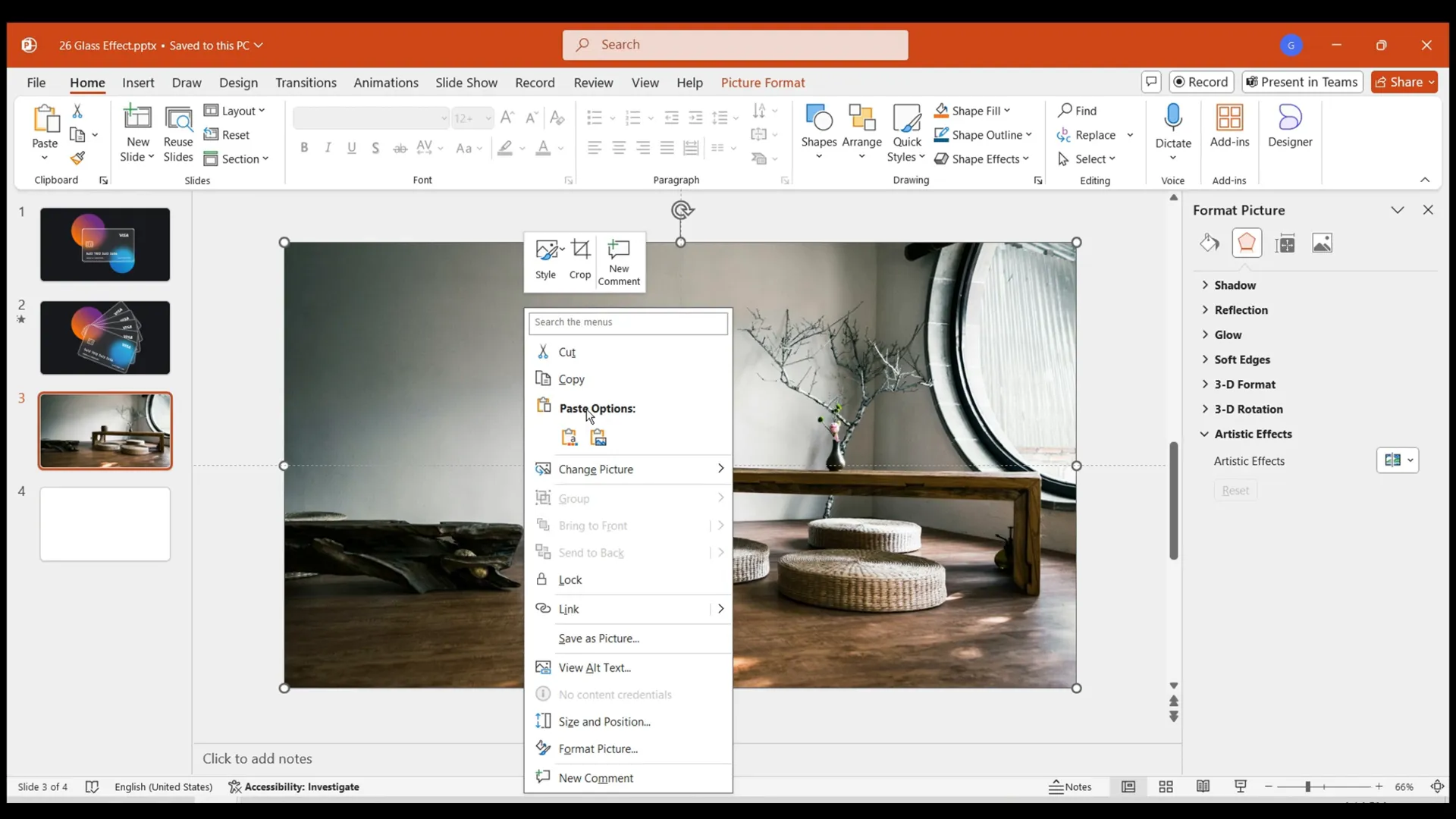Screen dimensions: 1456x819
Task: Click the New Slide icon
Action: point(138,119)
